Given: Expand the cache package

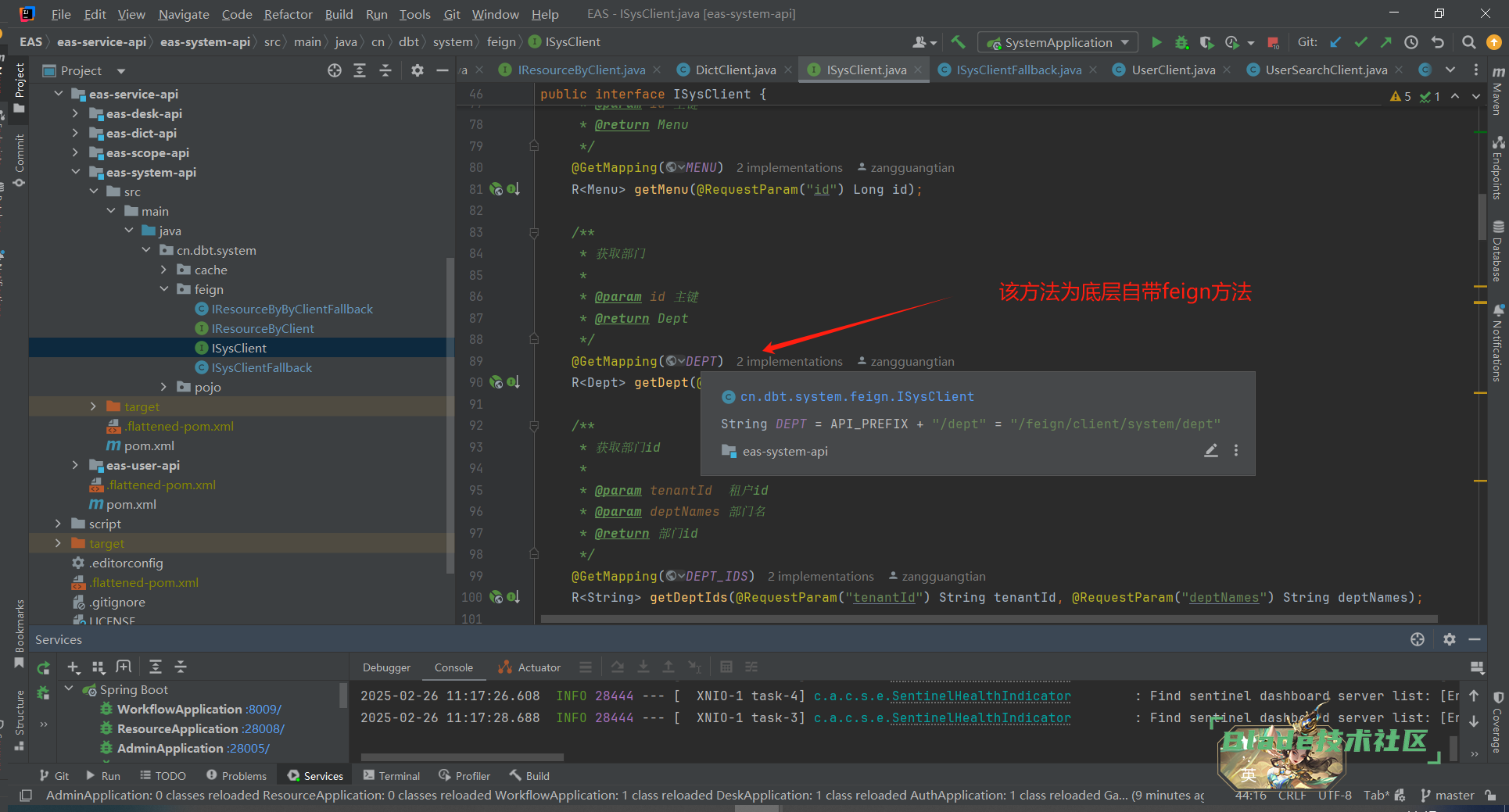Looking at the screenshot, I should coord(164,270).
